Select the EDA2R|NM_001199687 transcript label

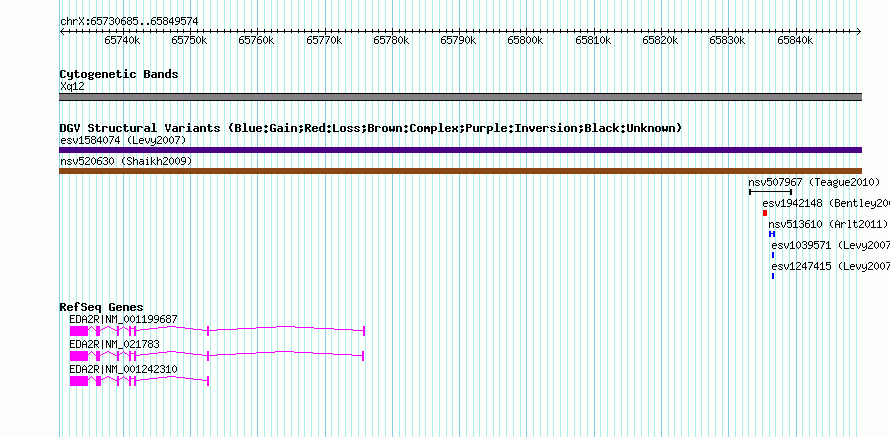pos(123,320)
